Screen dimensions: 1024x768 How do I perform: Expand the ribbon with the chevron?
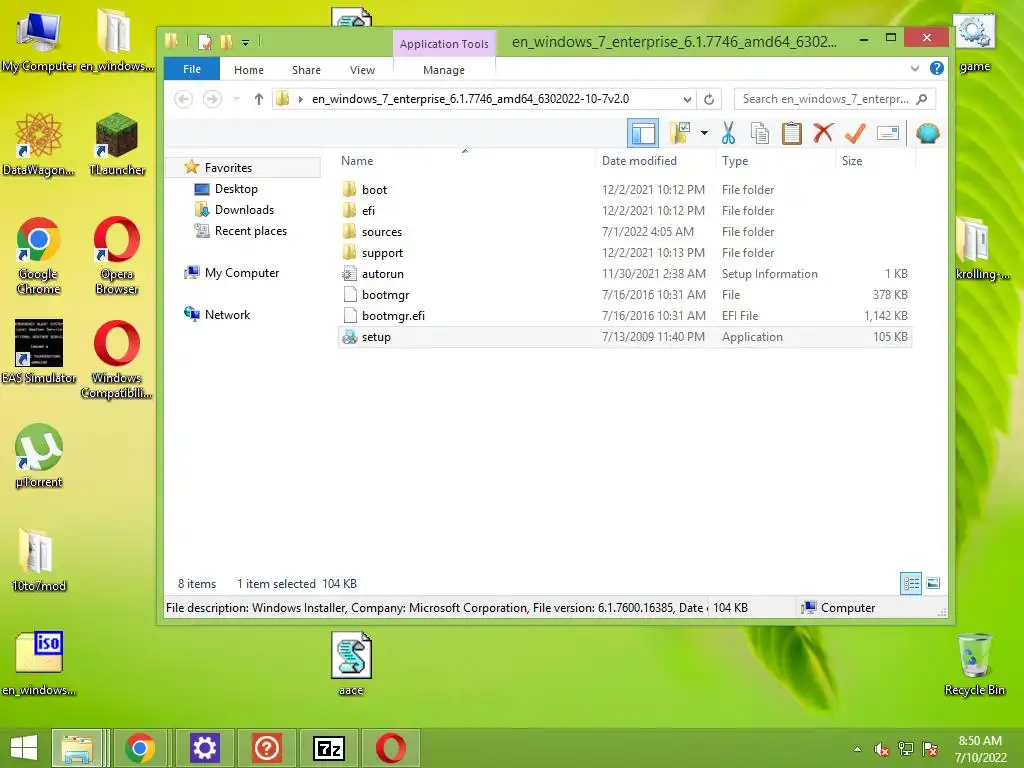click(x=915, y=68)
